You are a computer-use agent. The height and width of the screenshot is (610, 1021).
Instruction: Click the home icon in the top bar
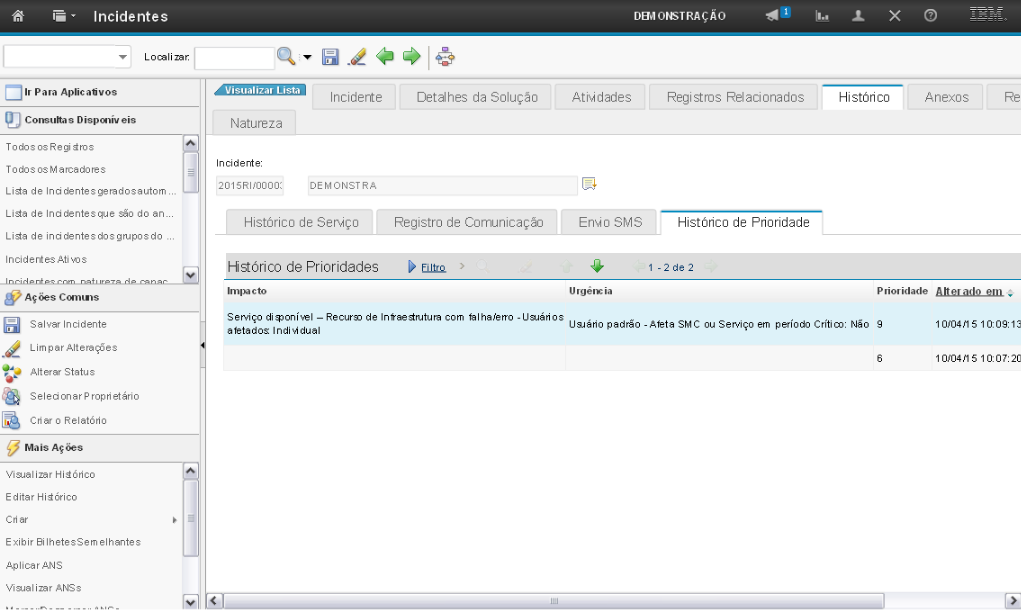[x=17, y=16]
